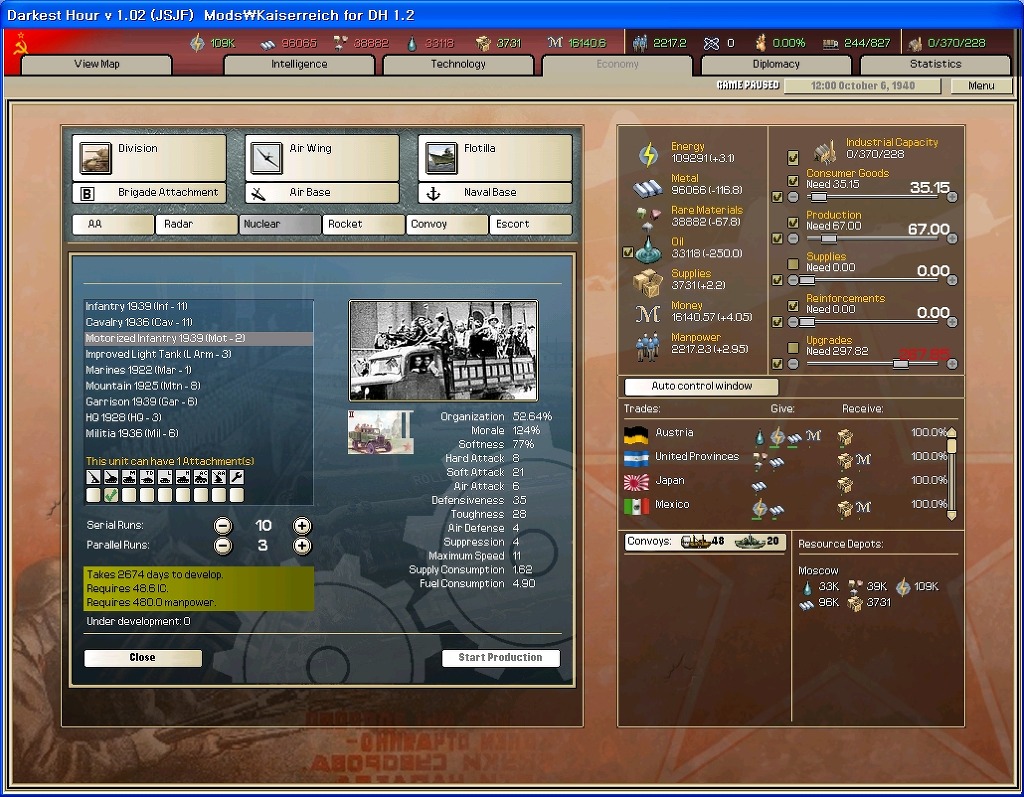Image resolution: width=1024 pixels, height=797 pixels.
Task: Click the Money icon in resources panel
Action: 648,315
